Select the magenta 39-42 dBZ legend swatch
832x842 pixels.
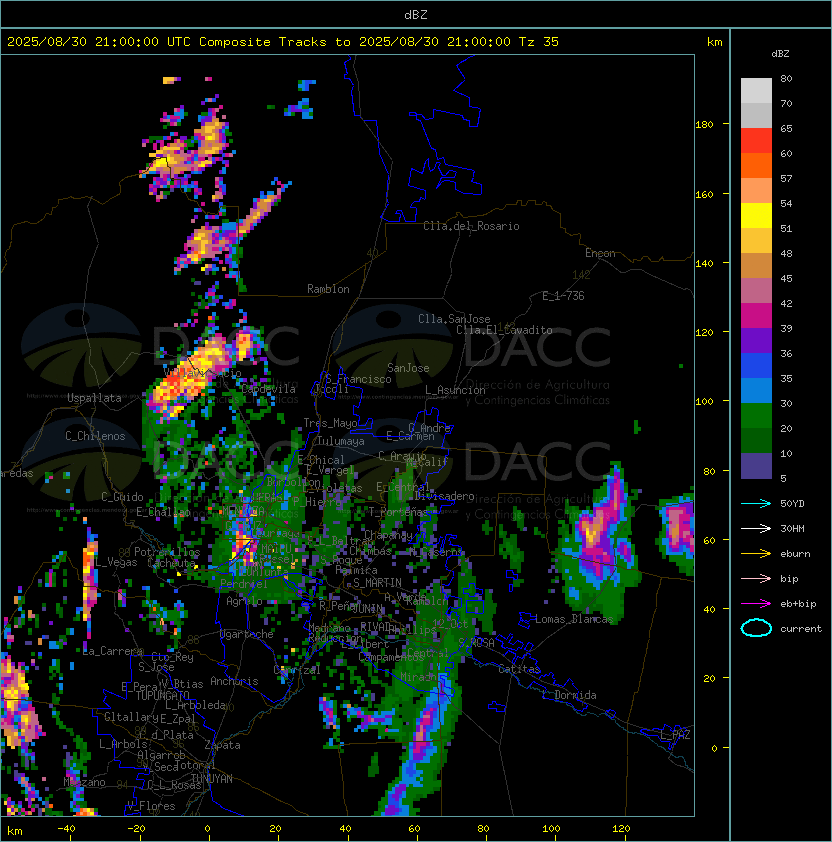[x=756, y=316]
